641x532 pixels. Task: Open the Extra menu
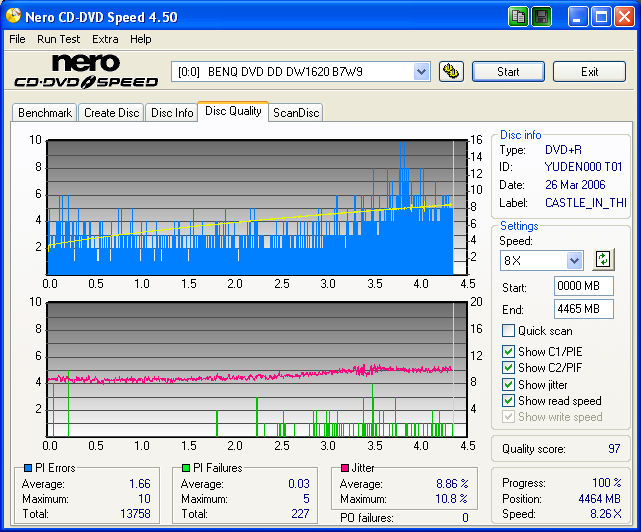point(105,39)
